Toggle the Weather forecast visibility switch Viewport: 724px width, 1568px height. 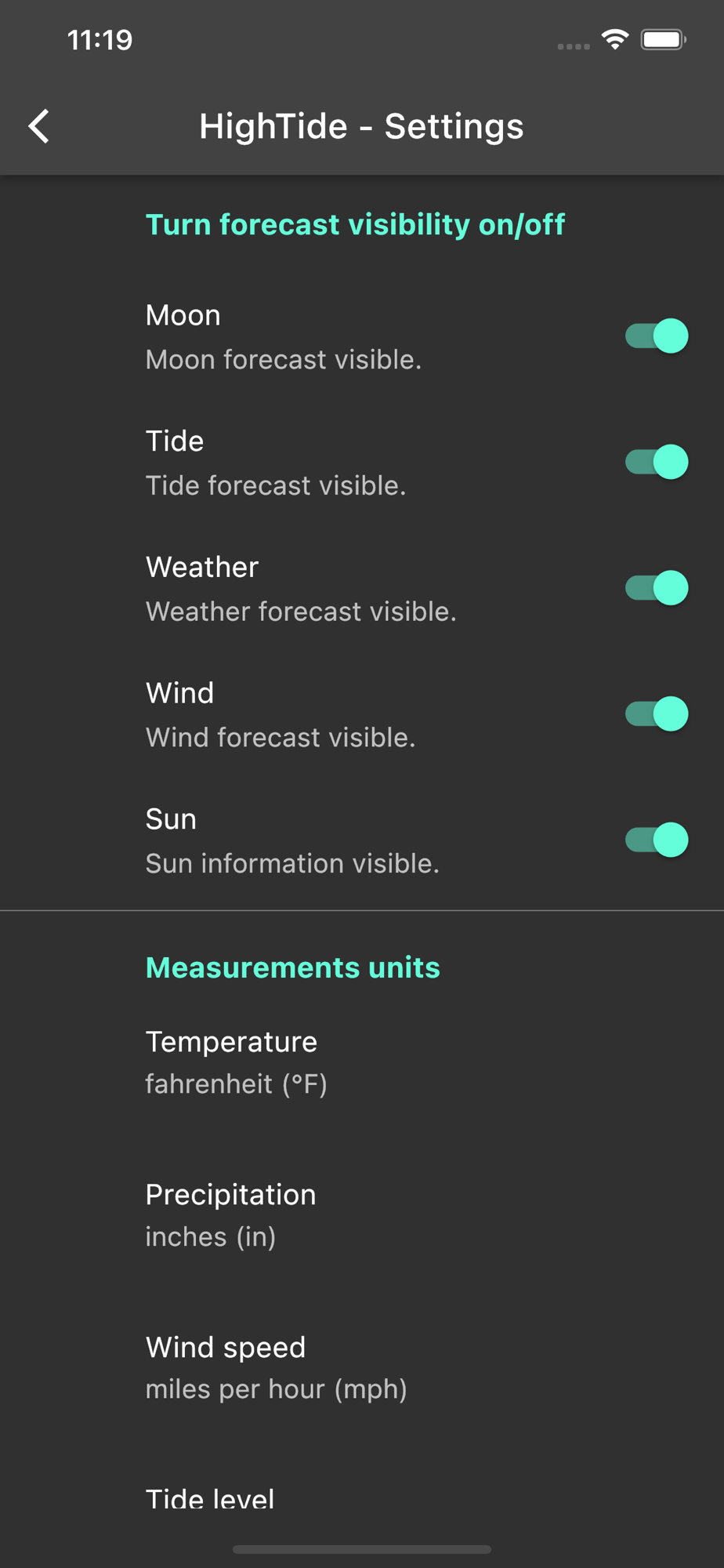click(657, 588)
